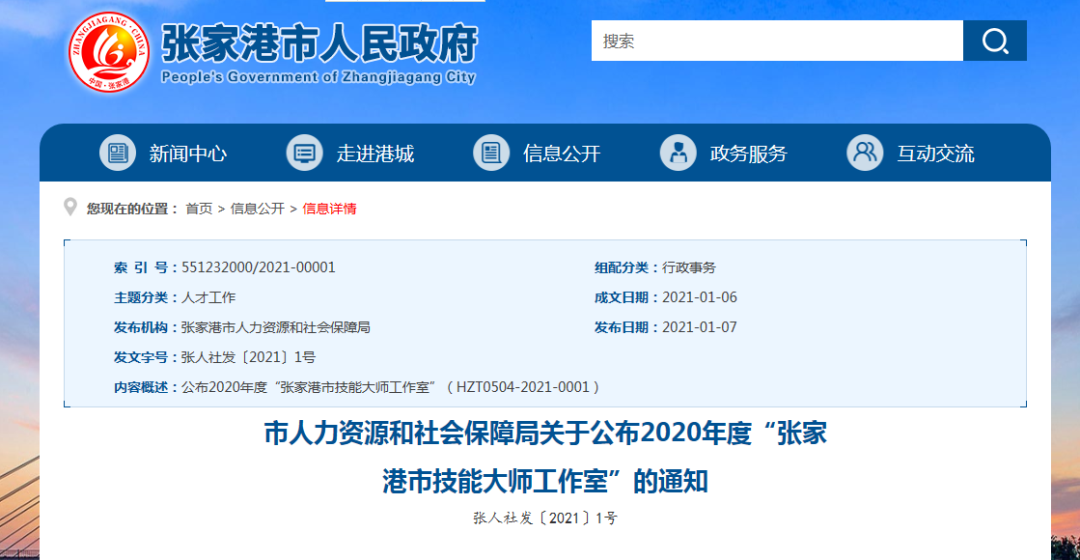Click the 人才工作 topic category value
The image size is (1080, 560).
pos(208,298)
